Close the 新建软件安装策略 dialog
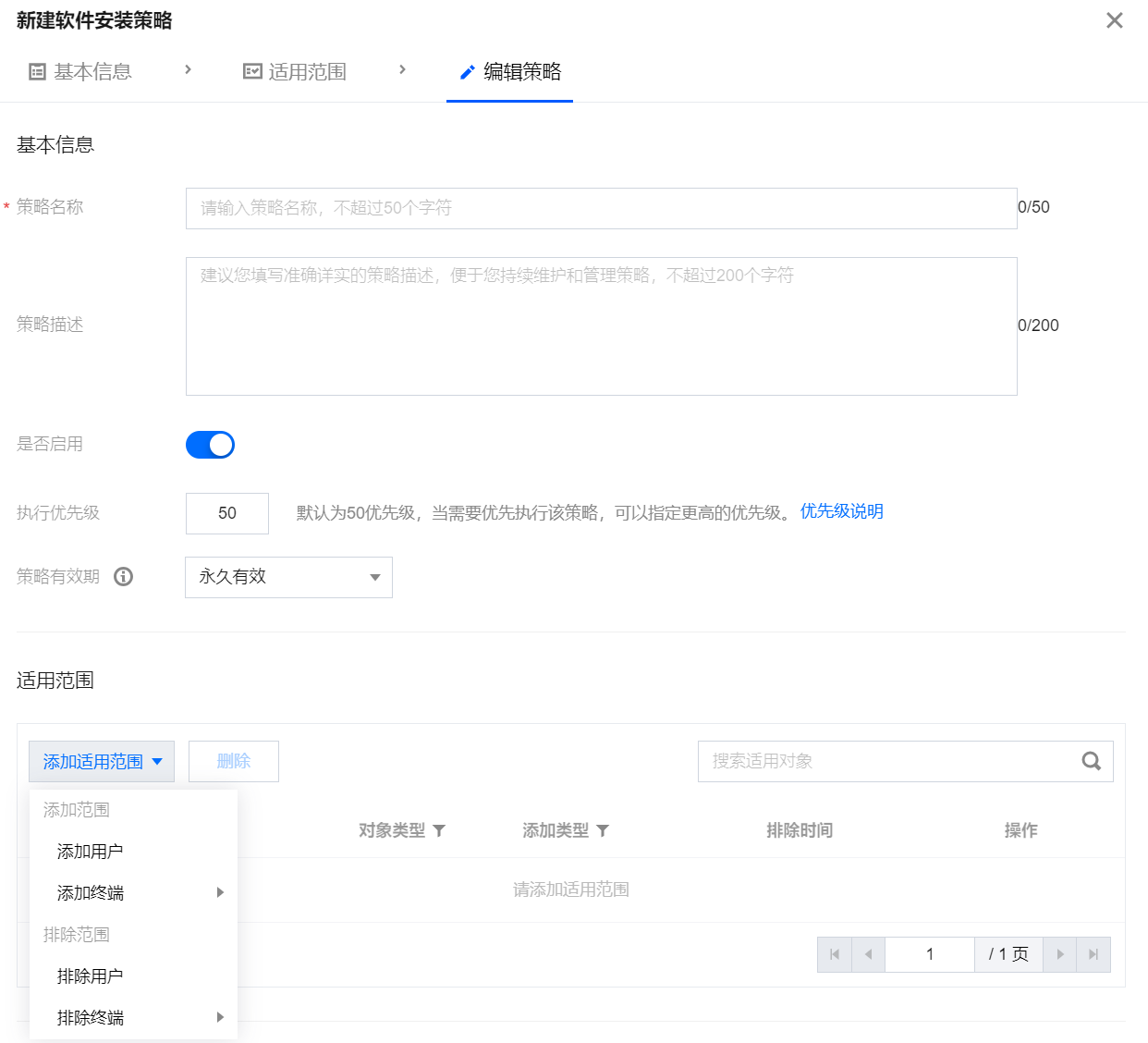The width and height of the screenshot is (1148, 1043). 1115,20
